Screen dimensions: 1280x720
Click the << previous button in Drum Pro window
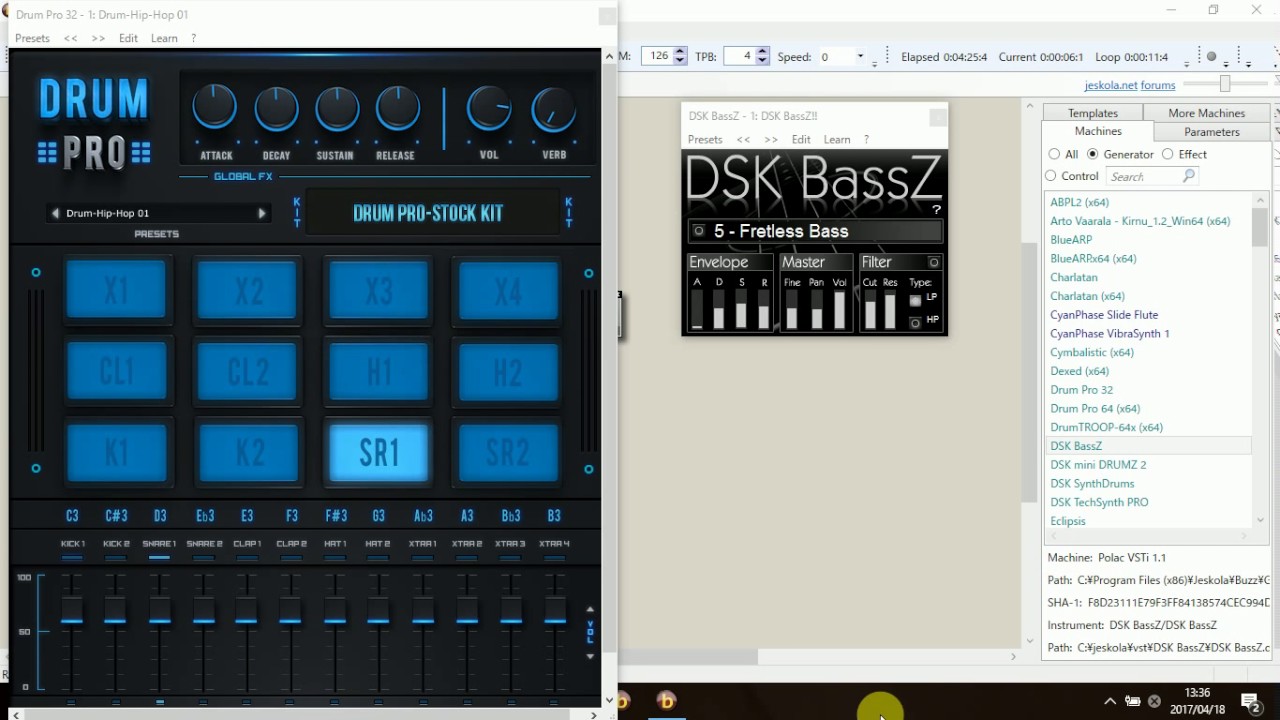(71, 38)
